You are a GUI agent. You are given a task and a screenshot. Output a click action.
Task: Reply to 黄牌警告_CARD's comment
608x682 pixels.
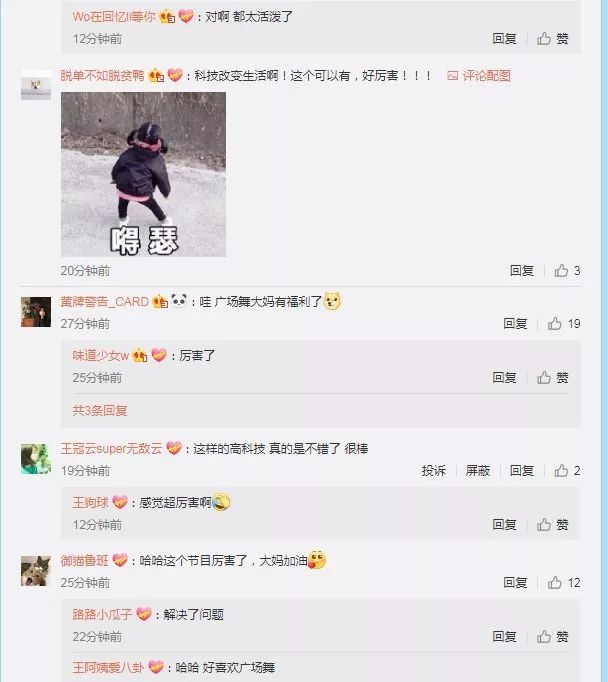point(515,323)
